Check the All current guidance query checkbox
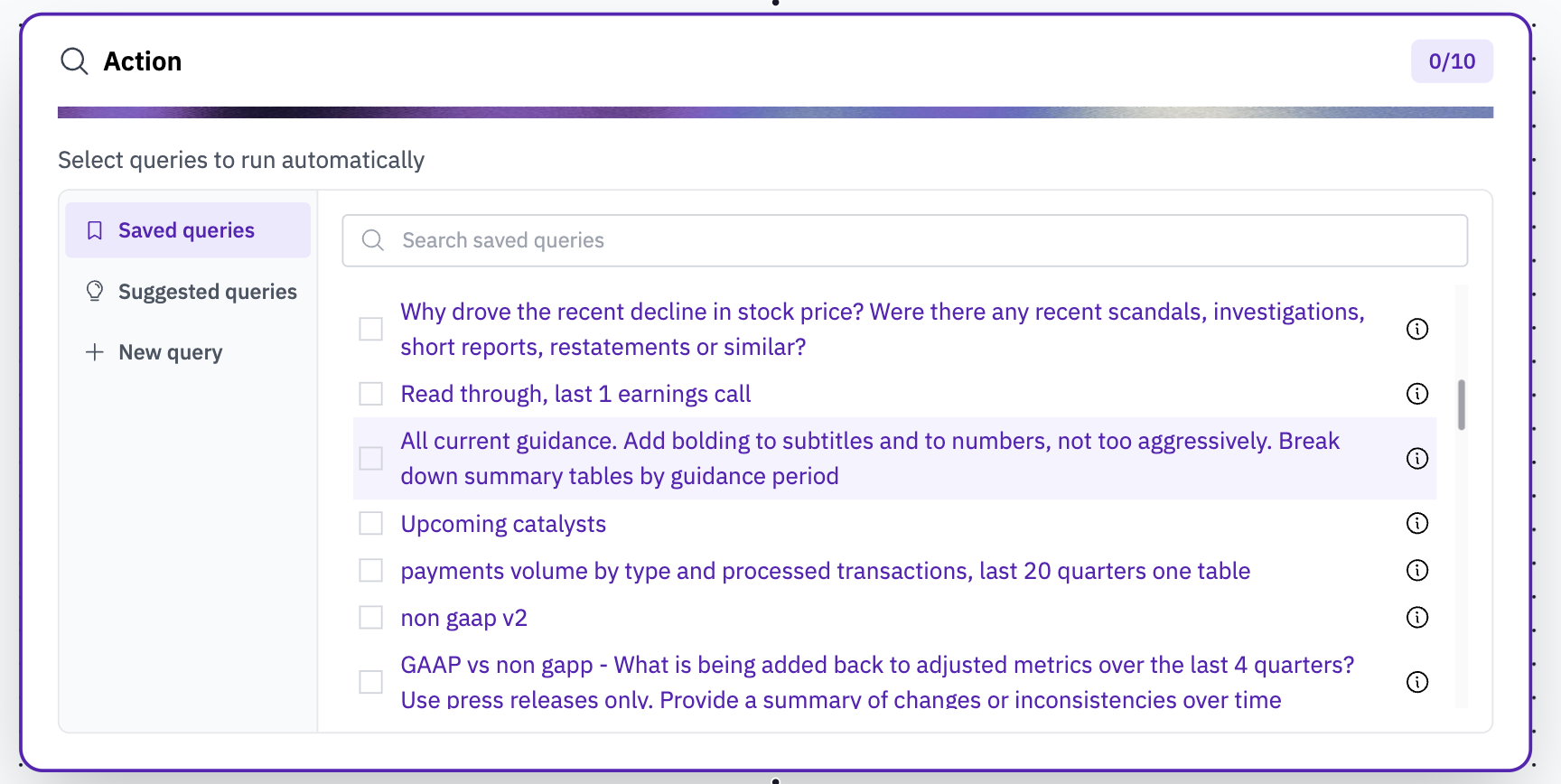 pos(371,459)
